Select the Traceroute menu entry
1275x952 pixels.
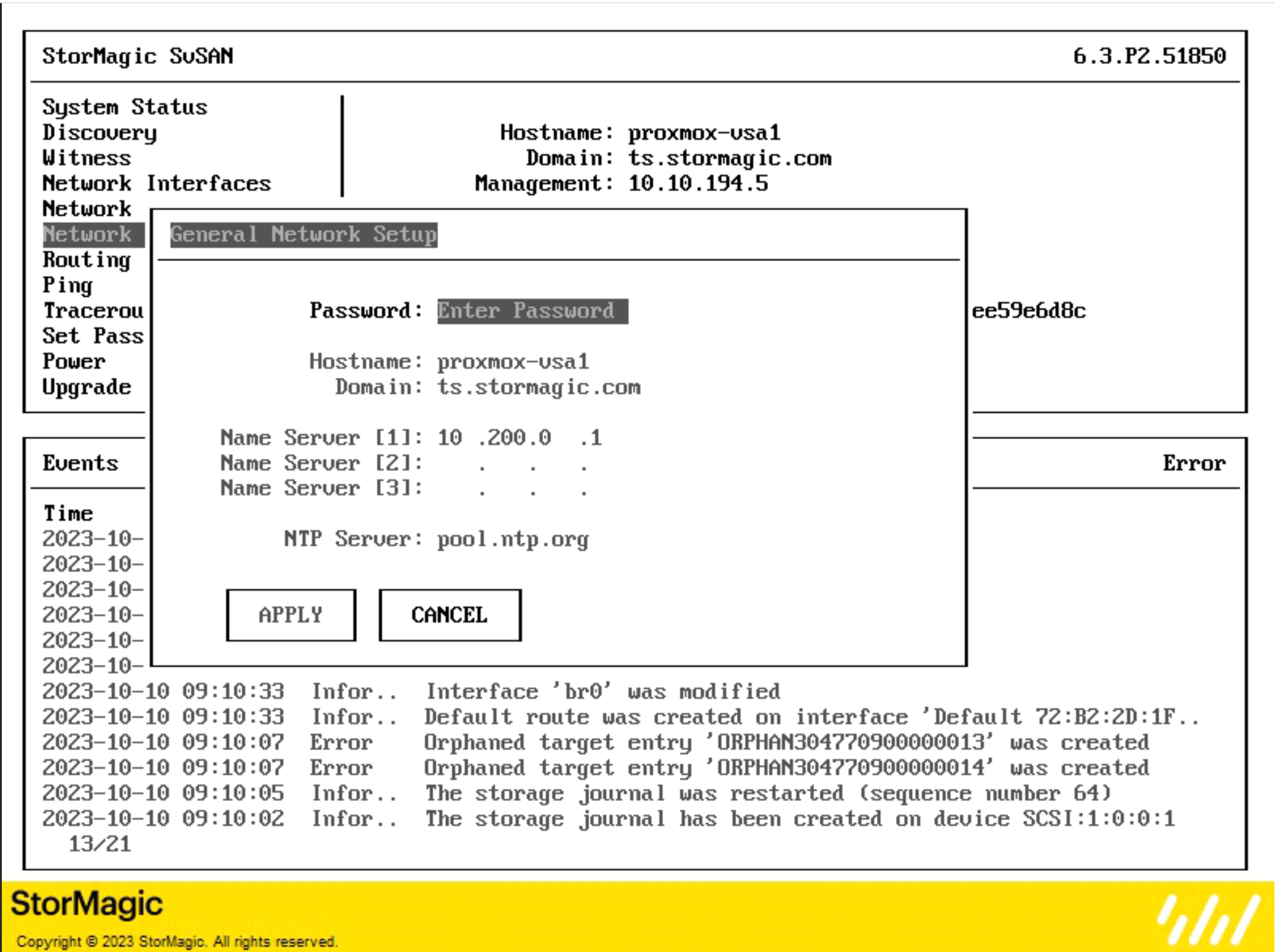[x=93, y=311]
